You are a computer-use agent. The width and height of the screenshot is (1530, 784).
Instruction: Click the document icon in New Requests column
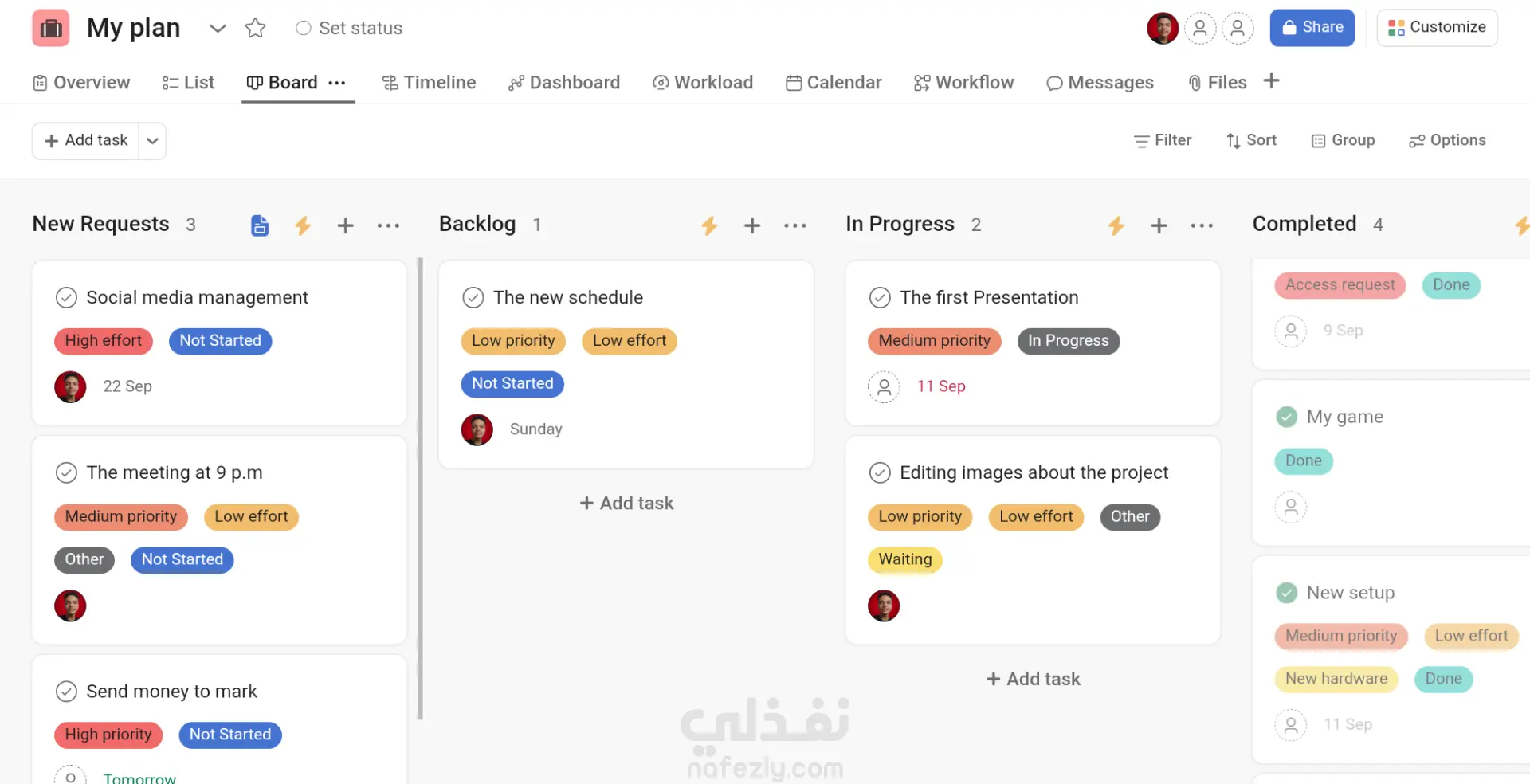point(260,225)
